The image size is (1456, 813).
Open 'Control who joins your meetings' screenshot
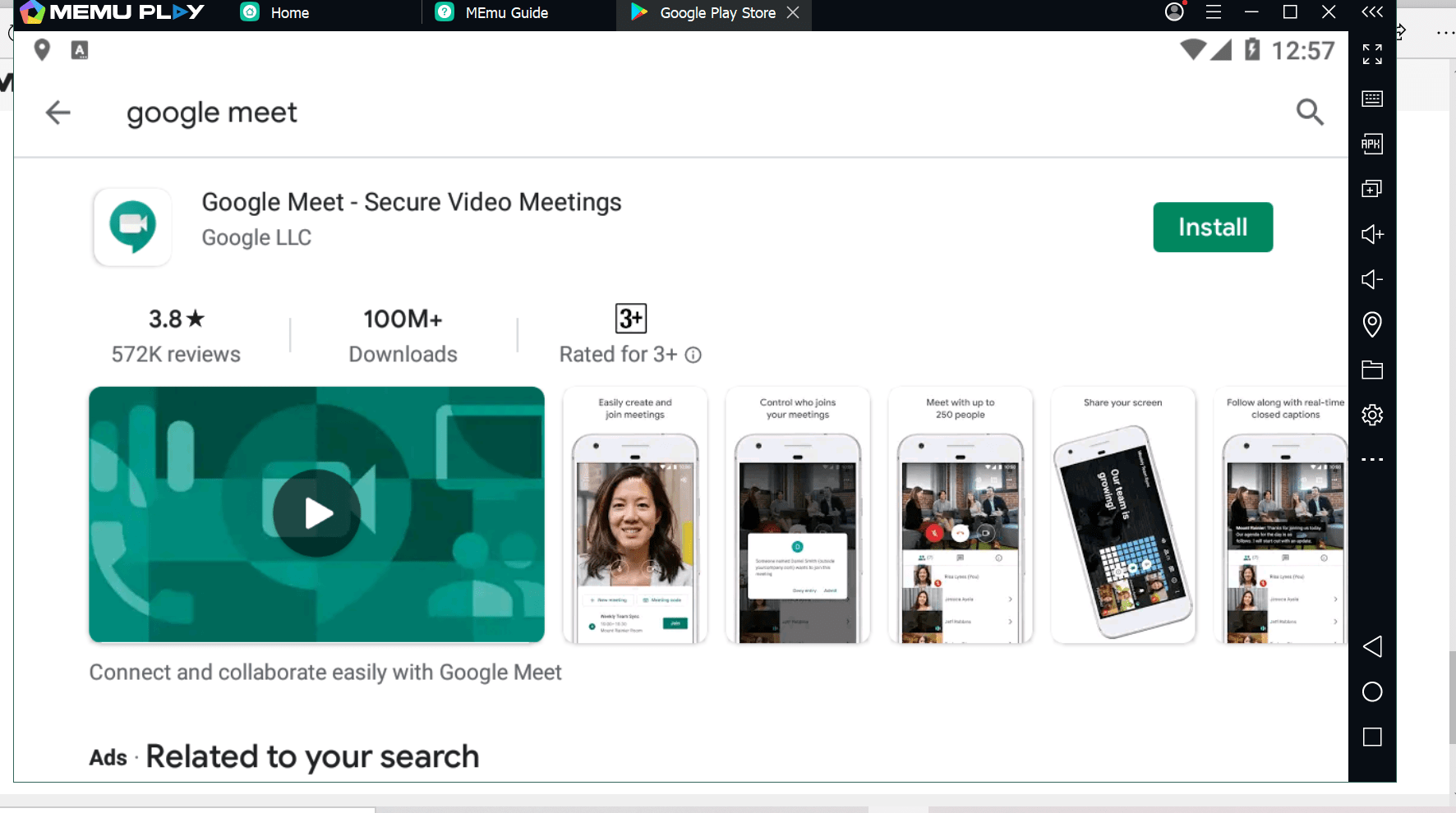798,515
